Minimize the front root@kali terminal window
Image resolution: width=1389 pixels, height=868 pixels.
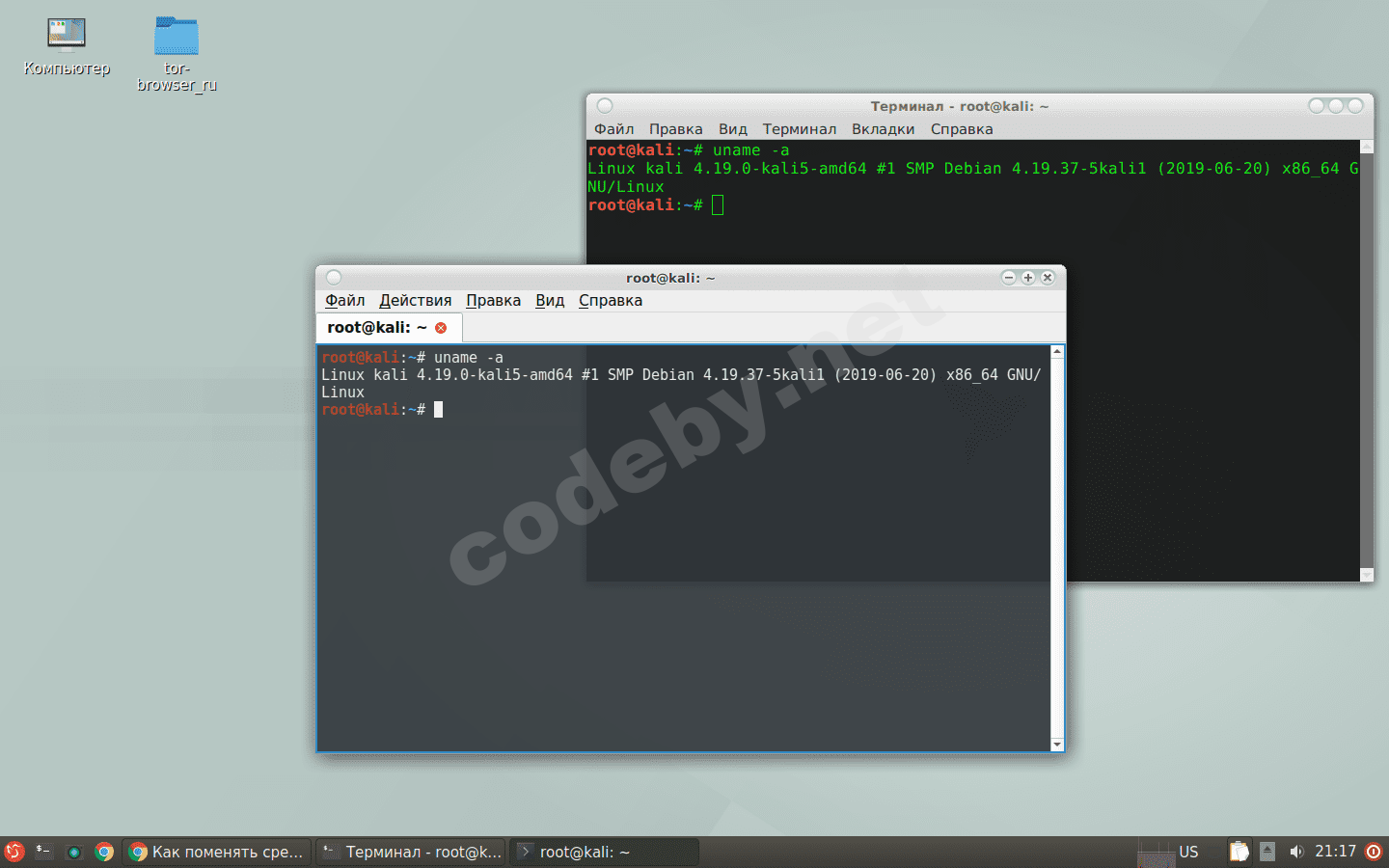coord(1009,278)
